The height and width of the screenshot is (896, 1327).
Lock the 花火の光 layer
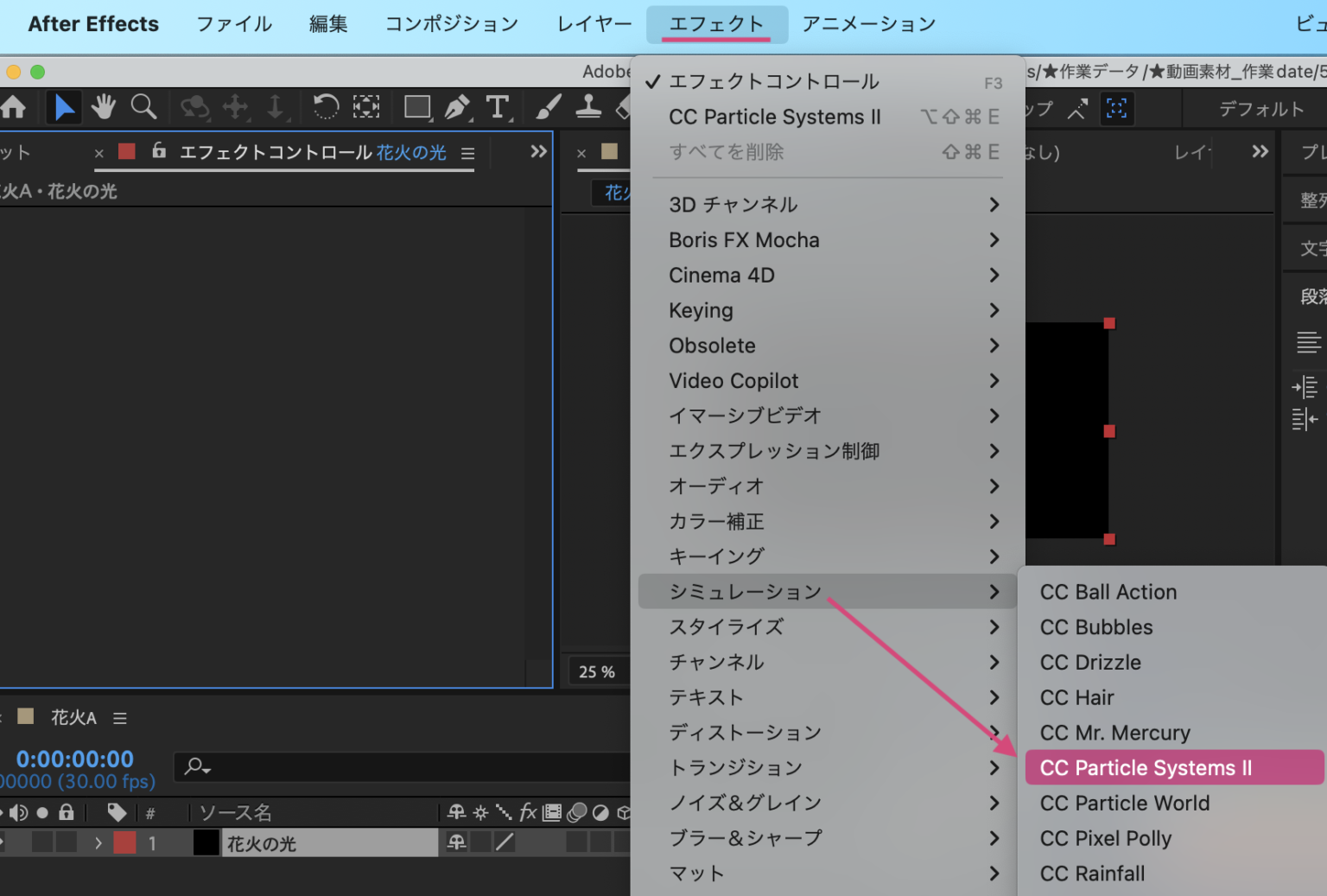[x=67, y=843]
